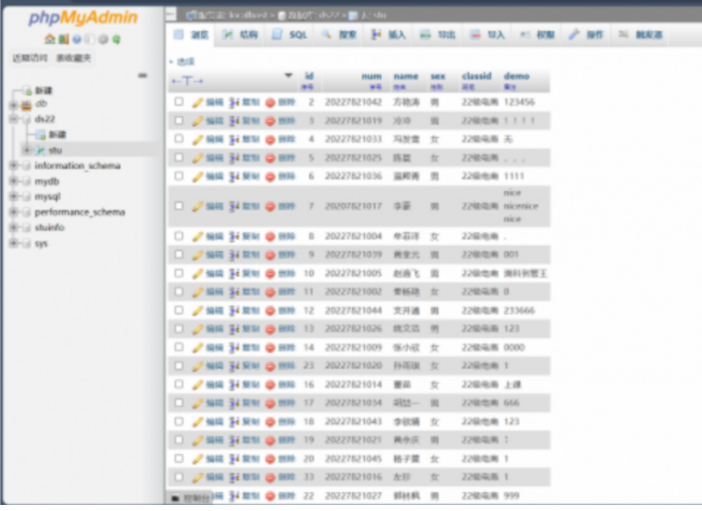Open the blue help documentation icon
This screenshot has width=702, height=511.
(x=77, y=39)
